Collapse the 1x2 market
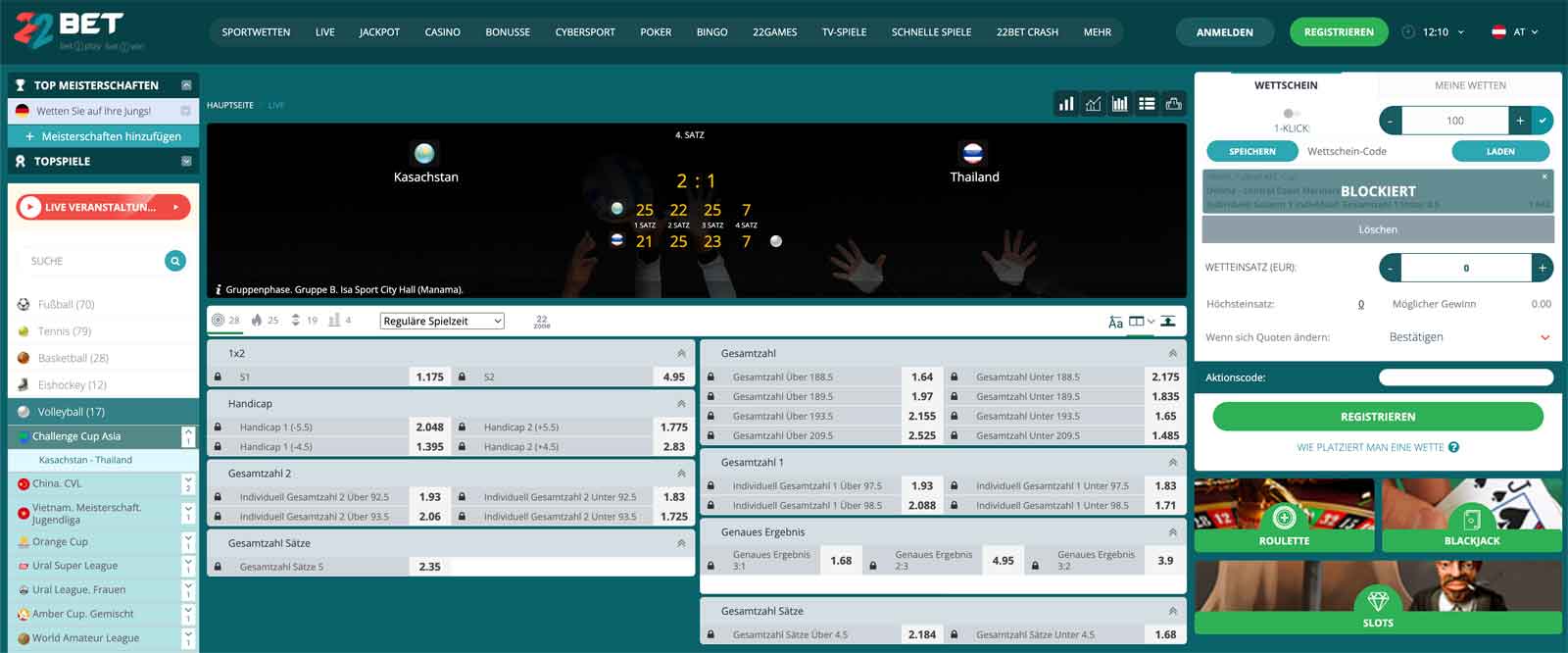This screenshot has width=1568, height=653. pyautogui.click(x=681, y=353)
